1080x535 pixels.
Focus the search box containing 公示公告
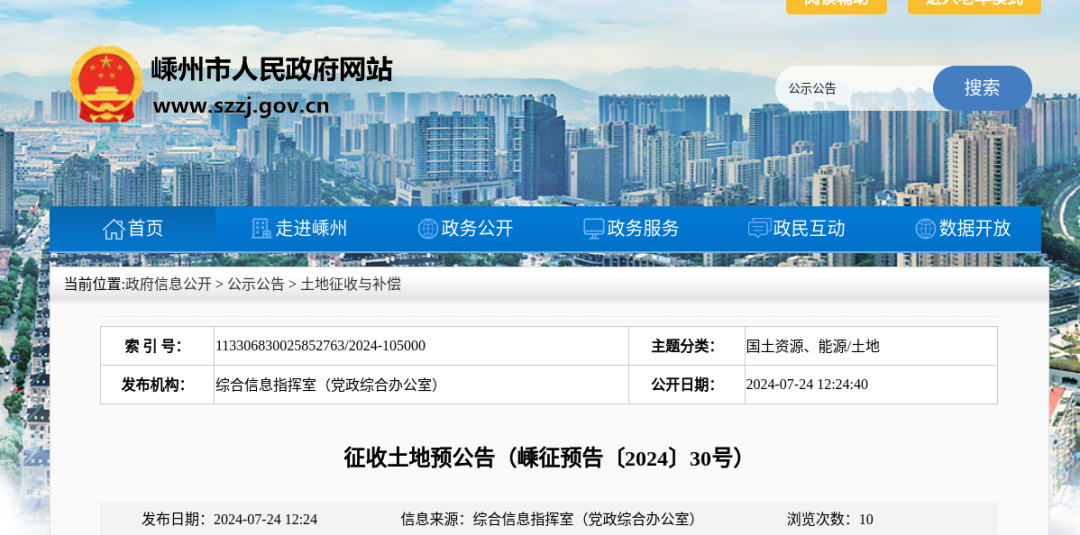(855, 89)
